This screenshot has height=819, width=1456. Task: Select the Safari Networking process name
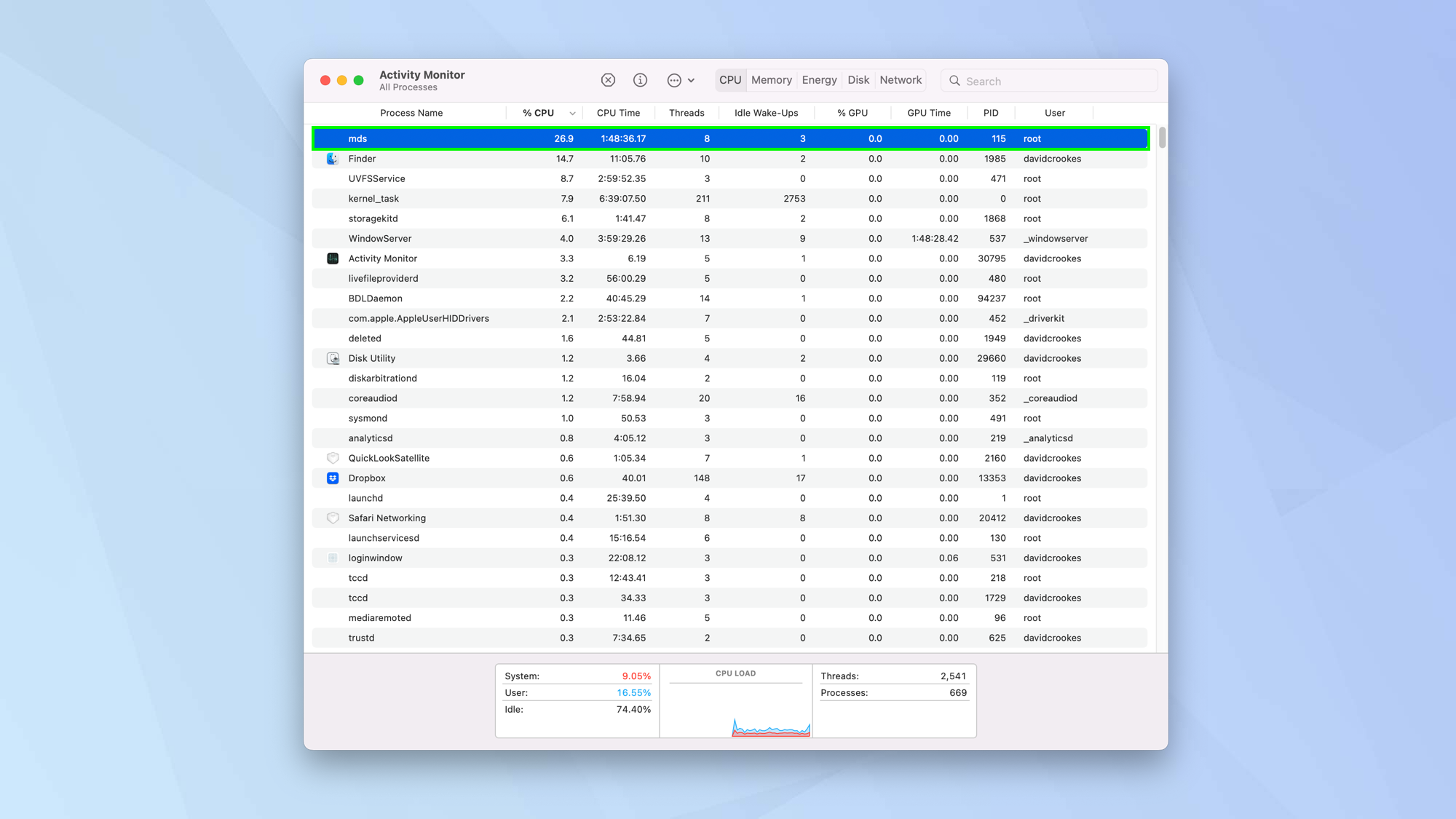[387, 518]
